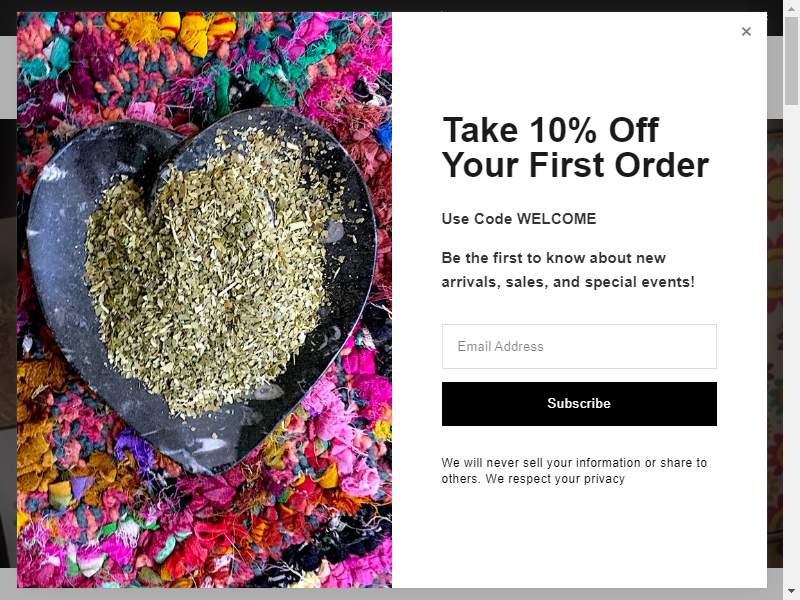
Task: Click the 'We will never sell' privacy note
Action: [x=574, y=463]
